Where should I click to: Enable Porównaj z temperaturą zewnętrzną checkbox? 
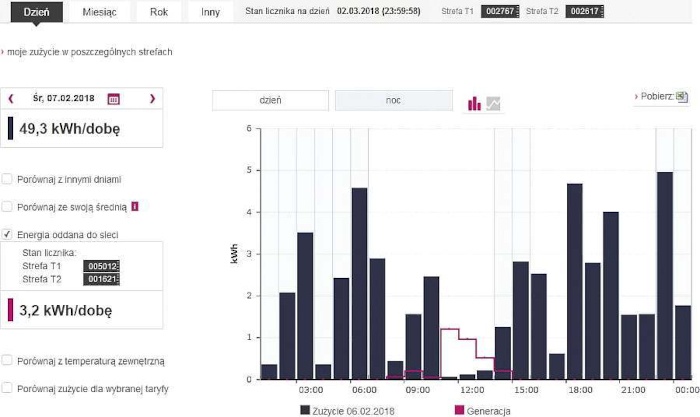pyautogui.click(x=7, y=360)
